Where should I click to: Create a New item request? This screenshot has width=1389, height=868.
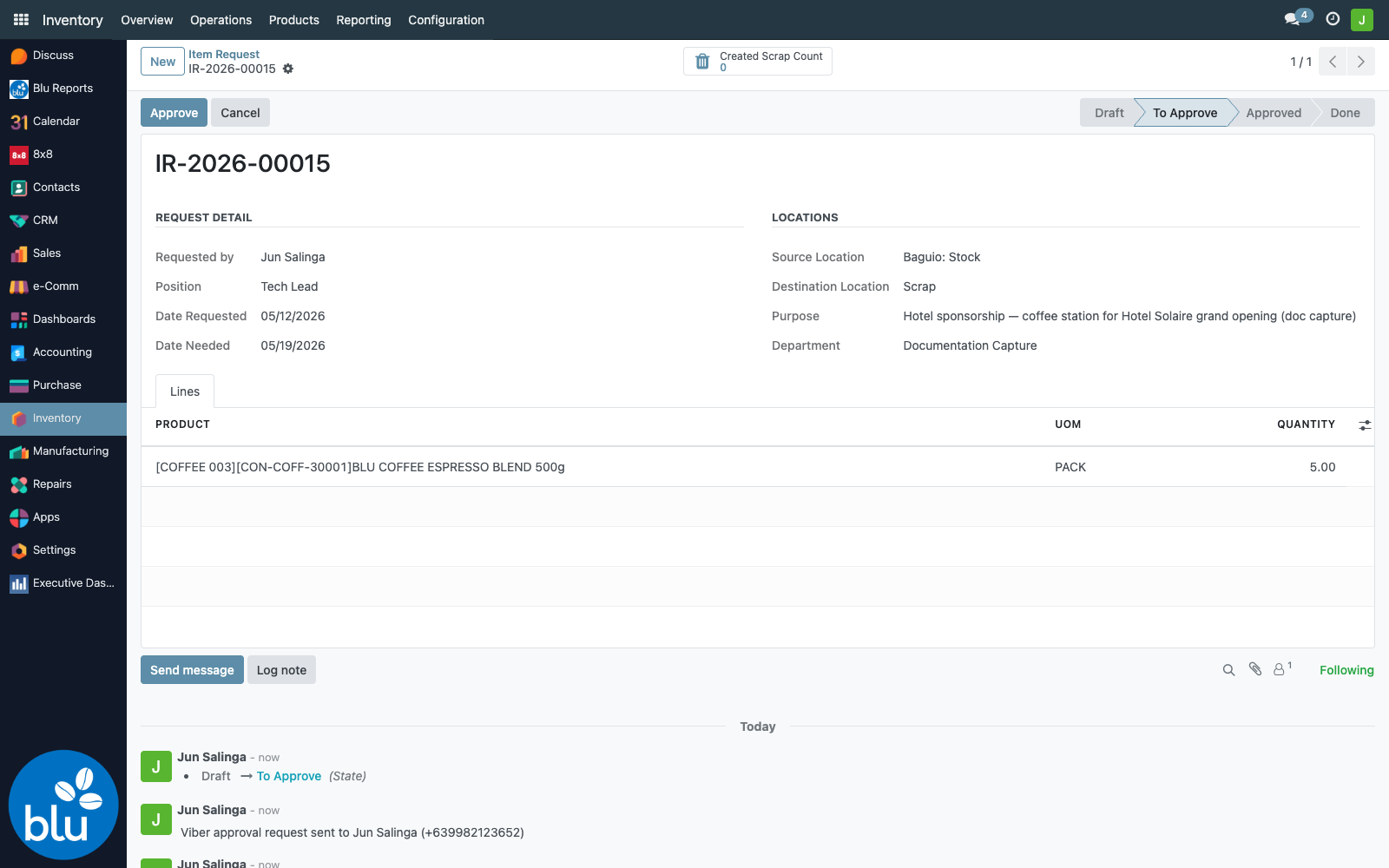(162, 62)
